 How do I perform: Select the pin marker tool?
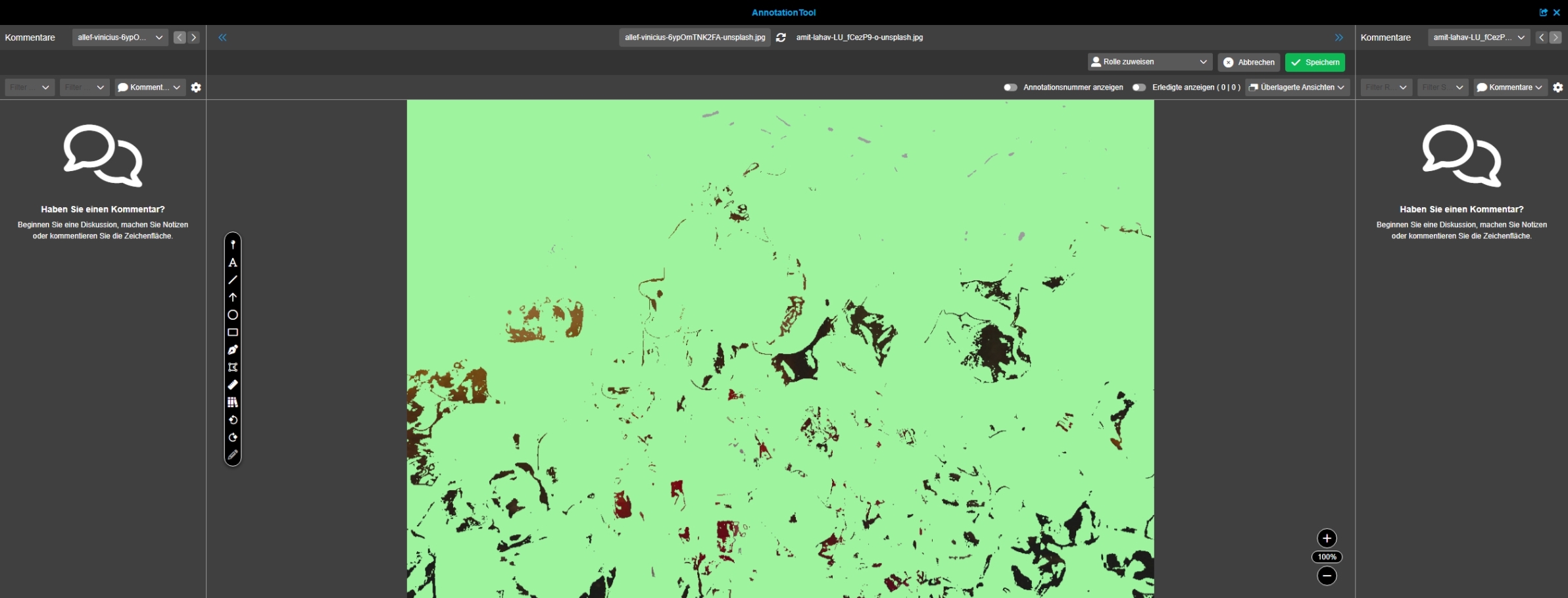coord(233,245)
